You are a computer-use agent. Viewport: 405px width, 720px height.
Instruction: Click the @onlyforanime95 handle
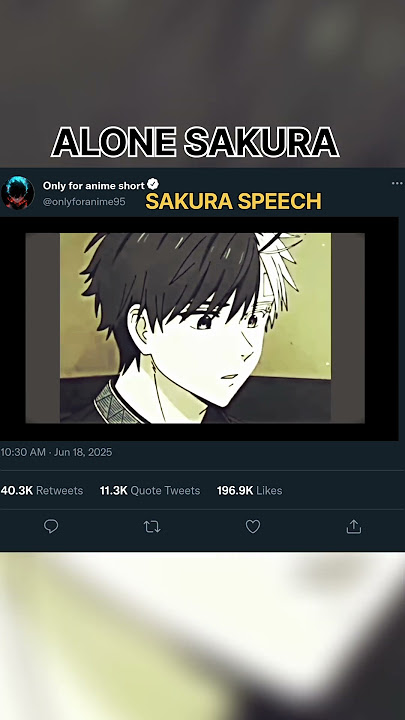[x=84, y=202]
